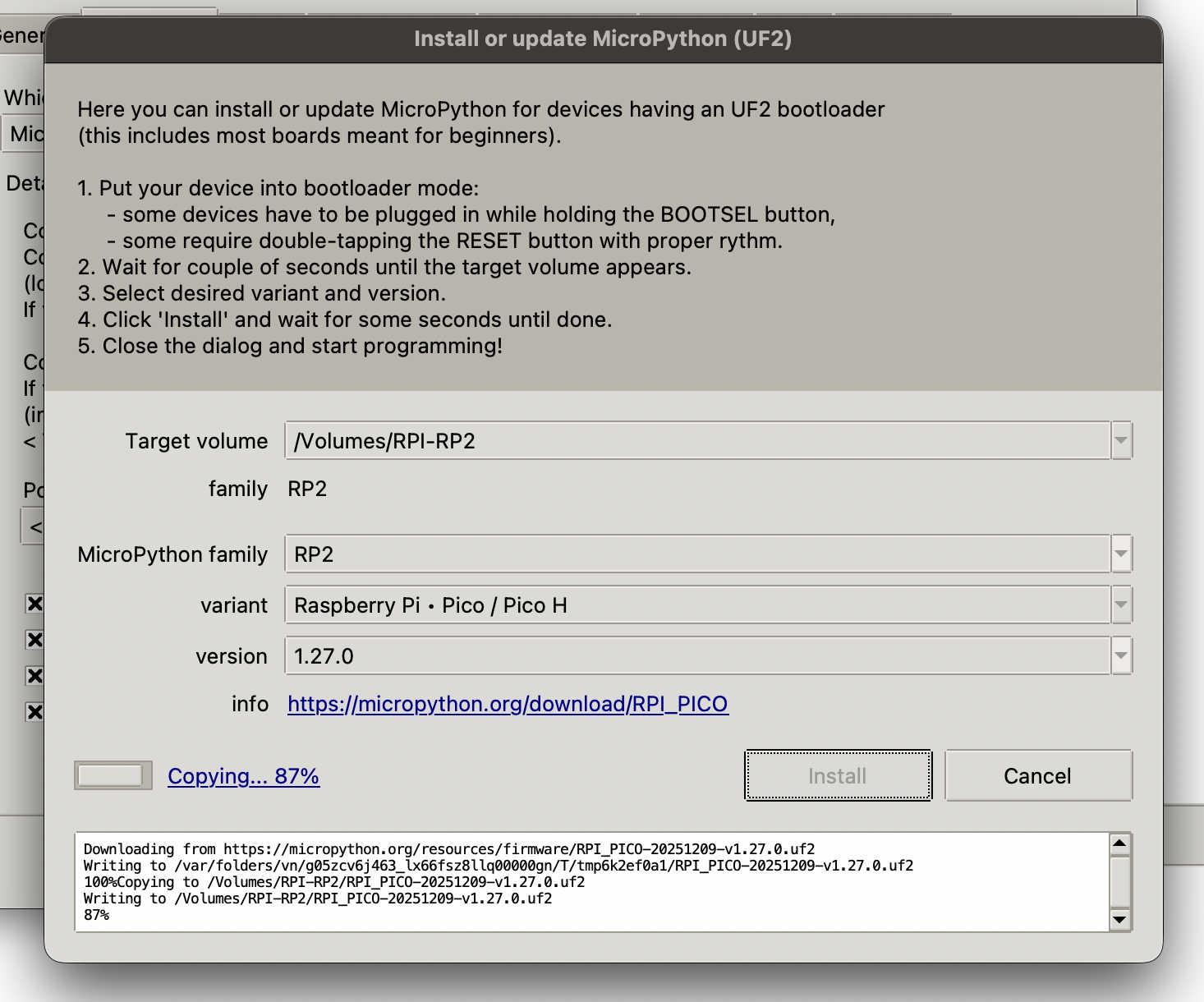The height and width of the screenshot is (1002, 1204).
Task: Toggle the second checkbox in the background window
Action: tap(34, 640)
